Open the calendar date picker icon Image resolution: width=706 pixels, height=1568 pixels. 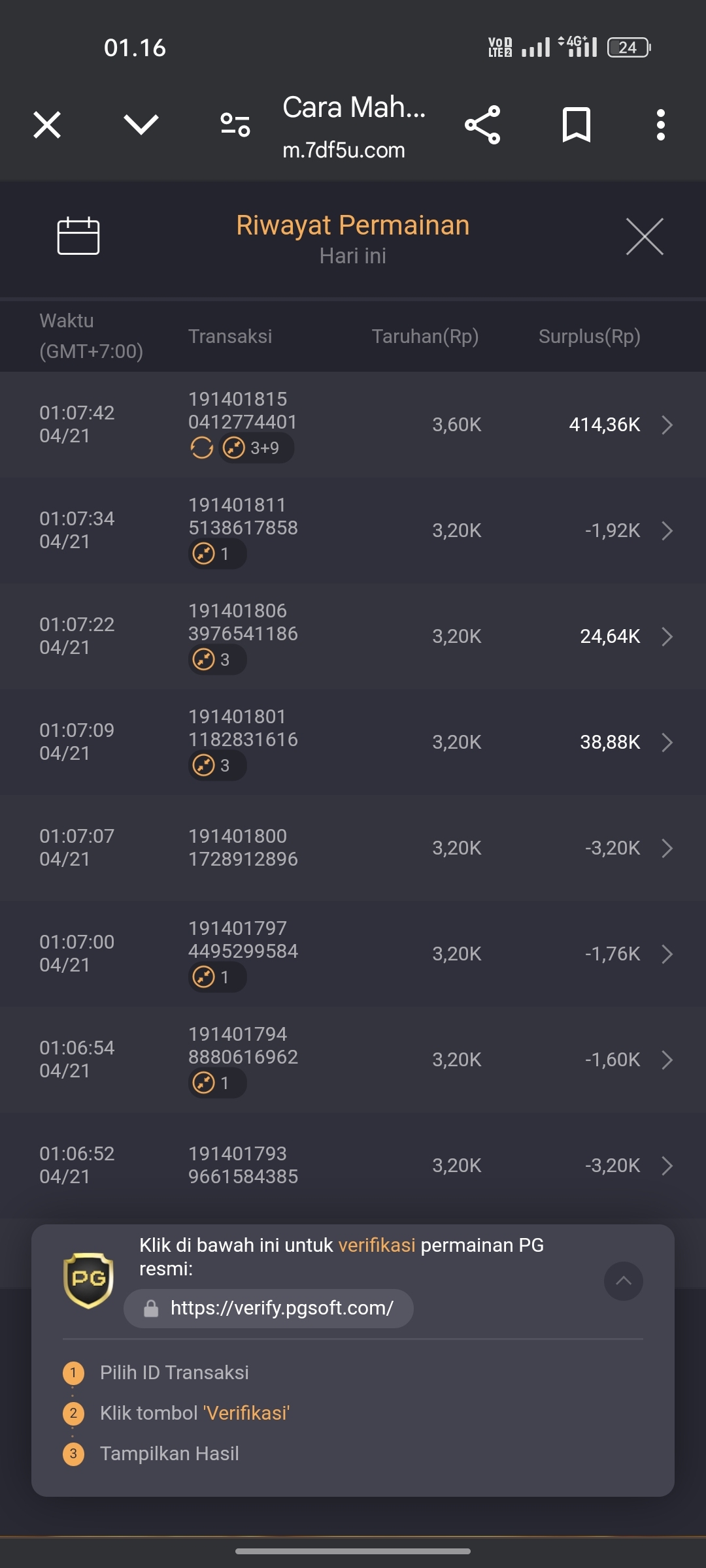(x=78, y=235)
